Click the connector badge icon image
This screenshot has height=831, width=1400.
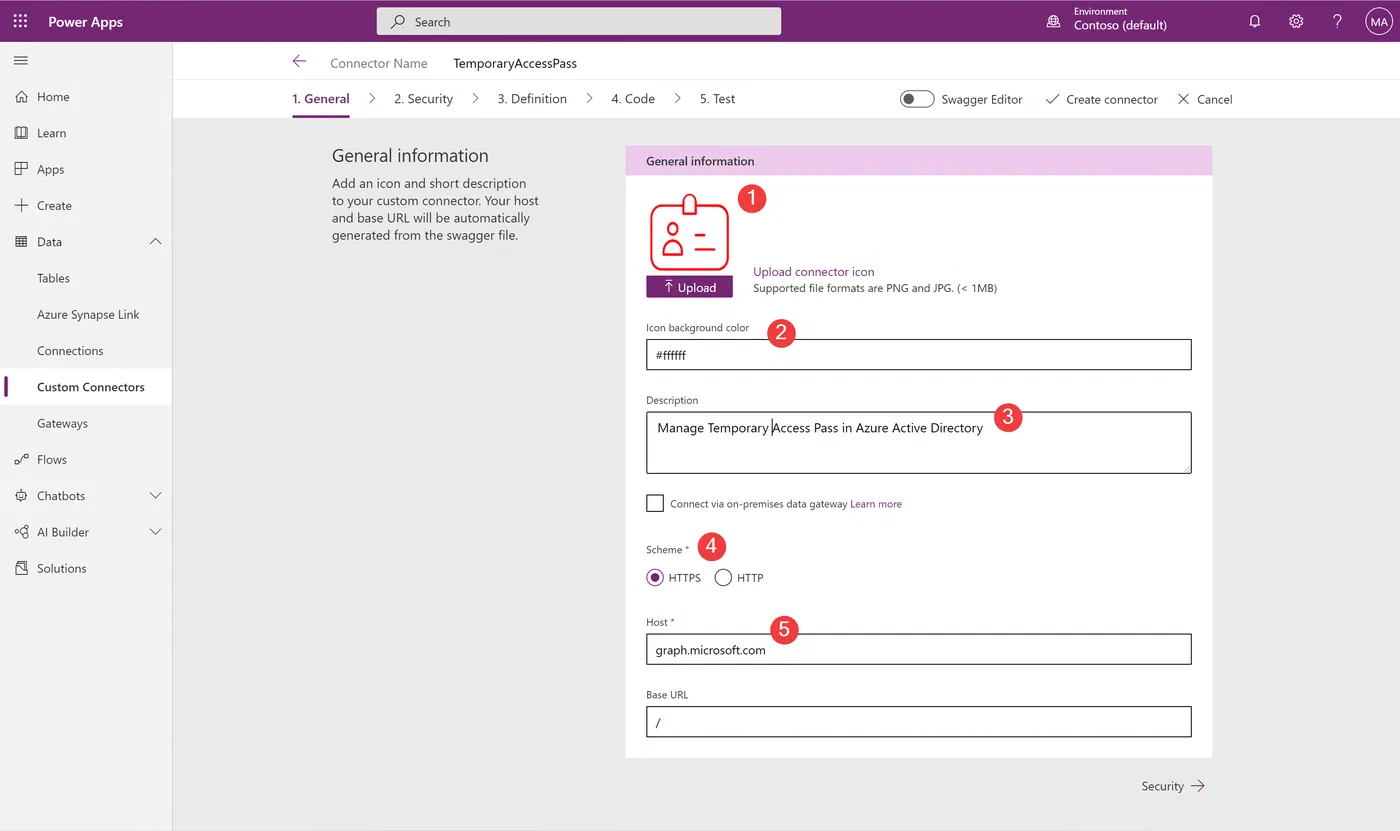pos(689,233)
